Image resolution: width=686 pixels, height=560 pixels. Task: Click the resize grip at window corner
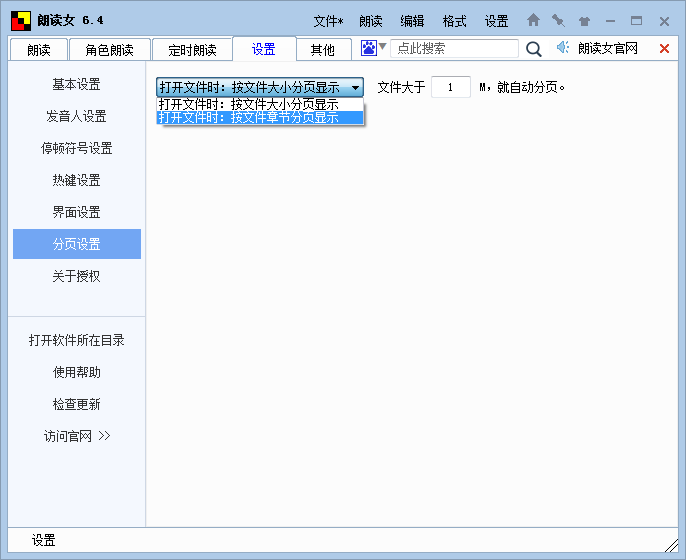[x=671, y=545]
